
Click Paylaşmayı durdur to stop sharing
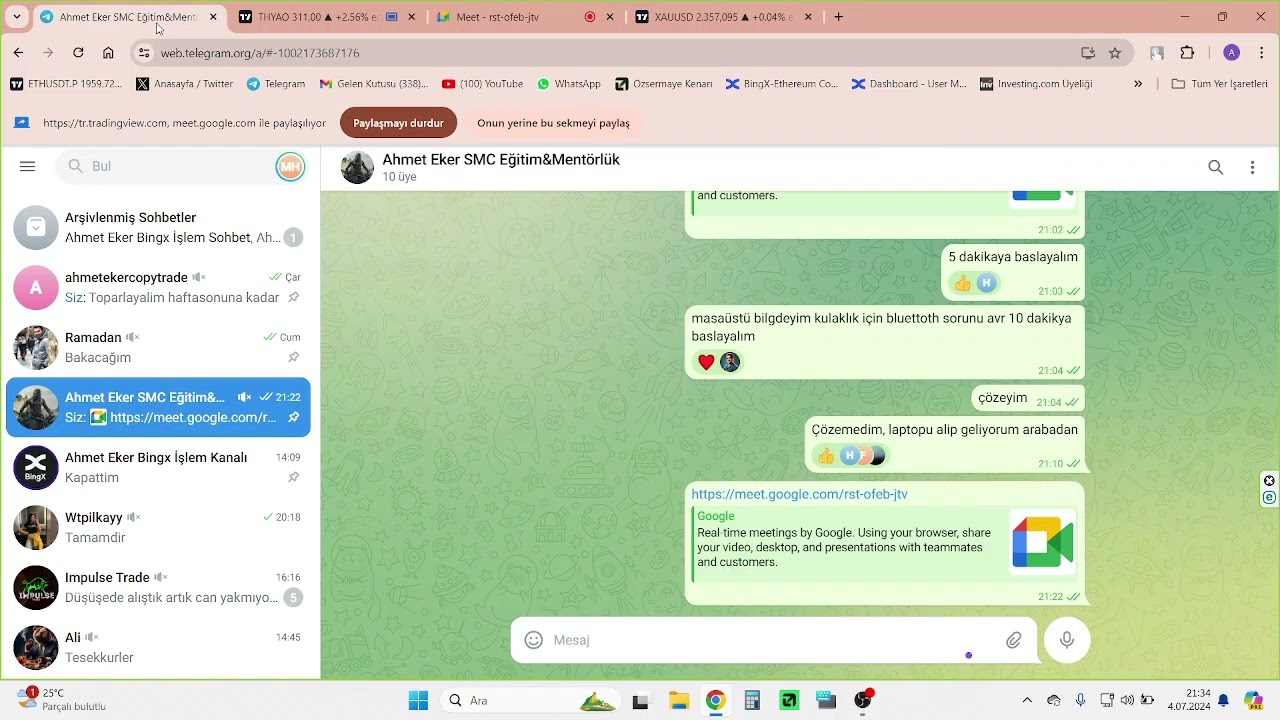[x=398, y=123]
